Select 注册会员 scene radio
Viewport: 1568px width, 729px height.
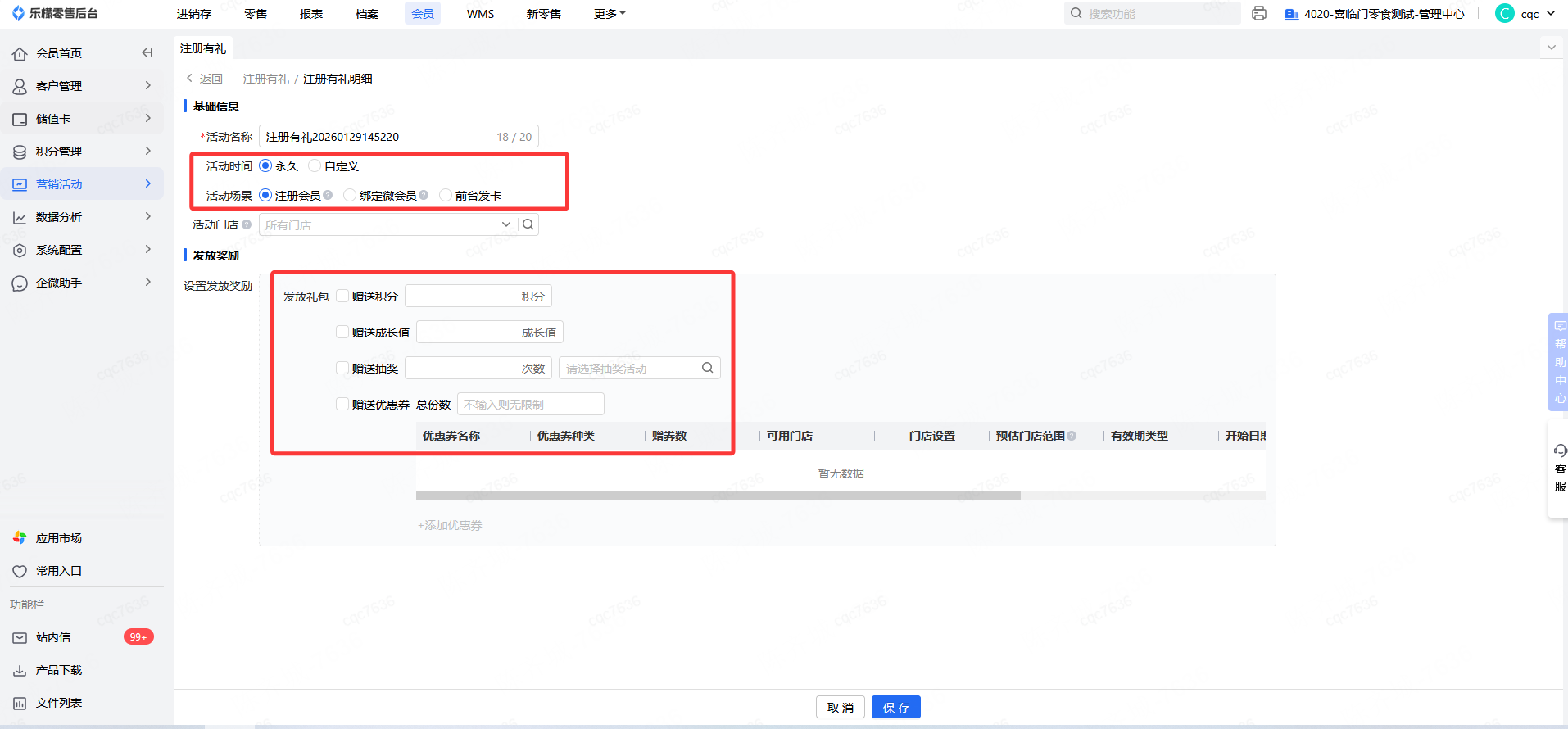[265, 195]
